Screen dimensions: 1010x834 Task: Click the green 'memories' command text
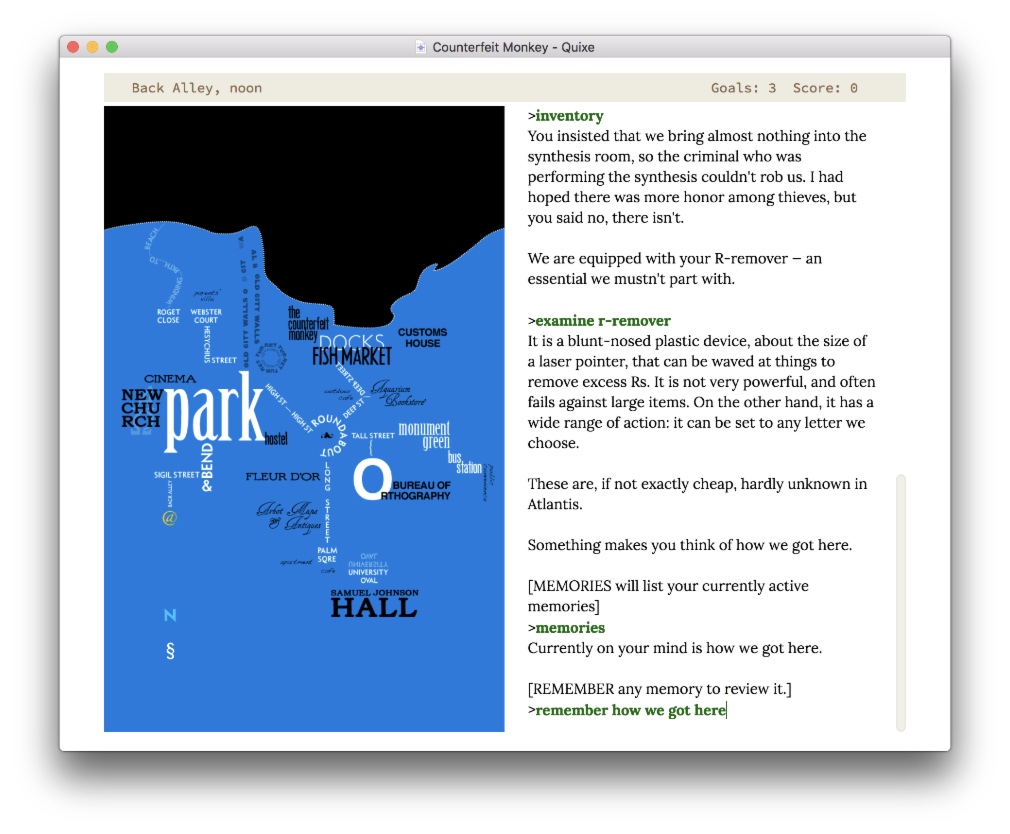pyautogui.click(x=570, y=628)
